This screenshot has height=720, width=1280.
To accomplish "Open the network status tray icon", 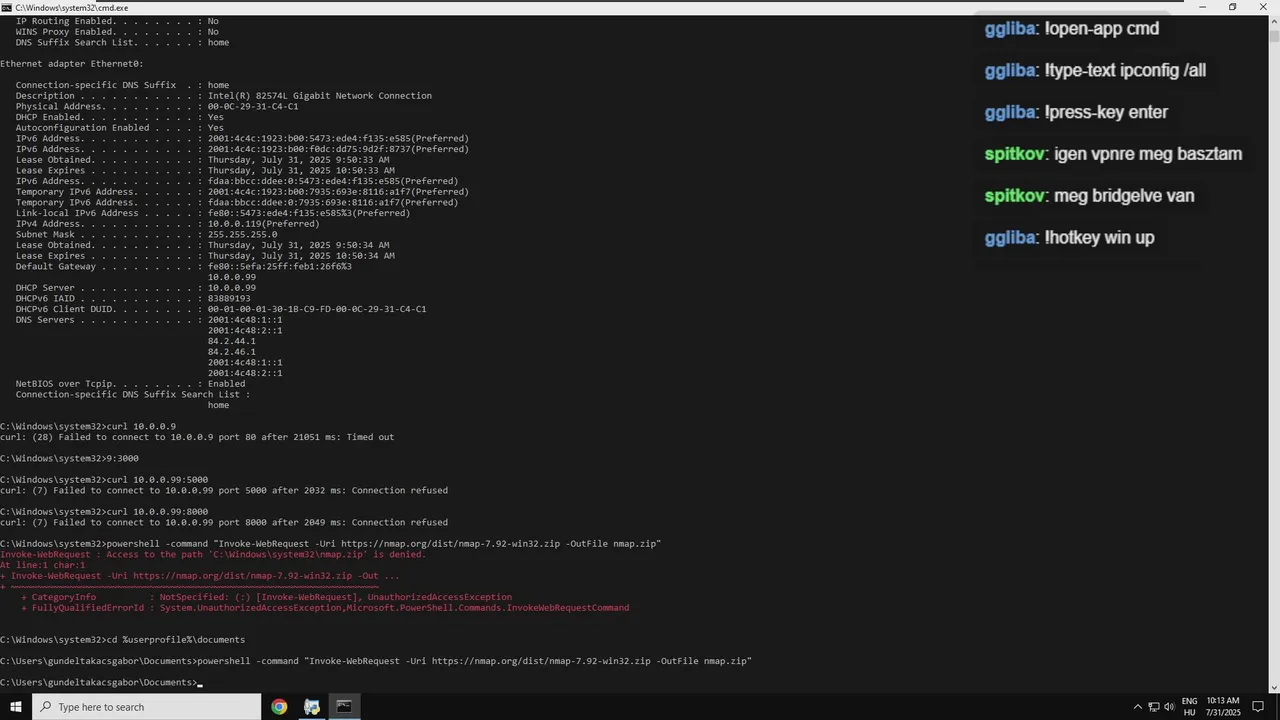I will [1153, 707].
